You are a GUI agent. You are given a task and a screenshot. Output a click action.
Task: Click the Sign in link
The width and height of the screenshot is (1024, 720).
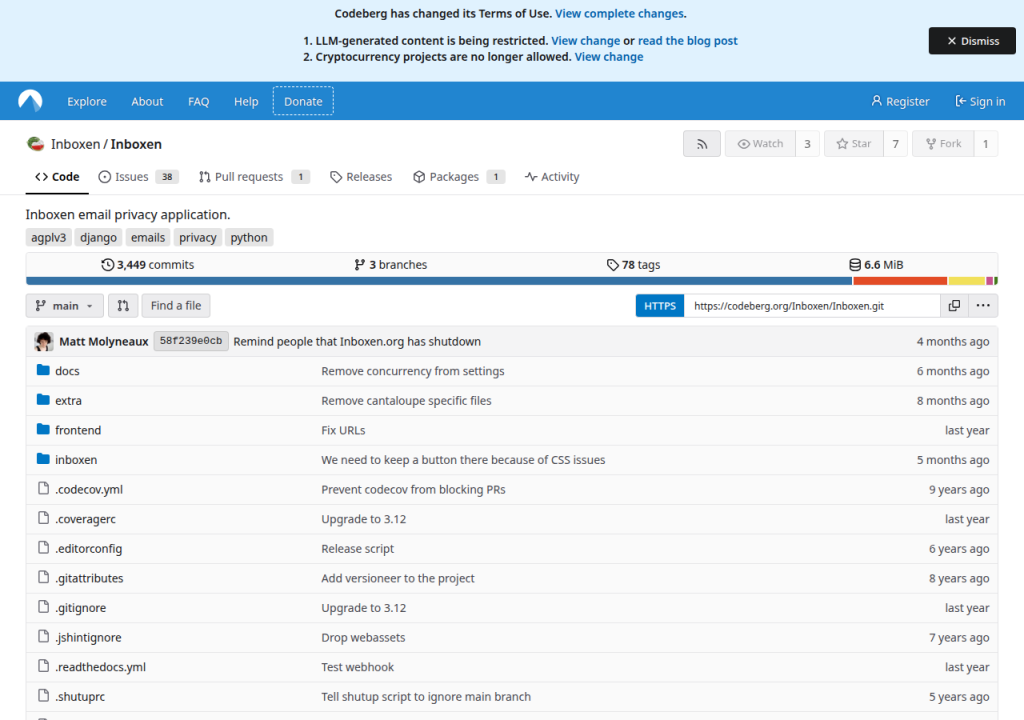pyautogui.click(x=980, y=101)
